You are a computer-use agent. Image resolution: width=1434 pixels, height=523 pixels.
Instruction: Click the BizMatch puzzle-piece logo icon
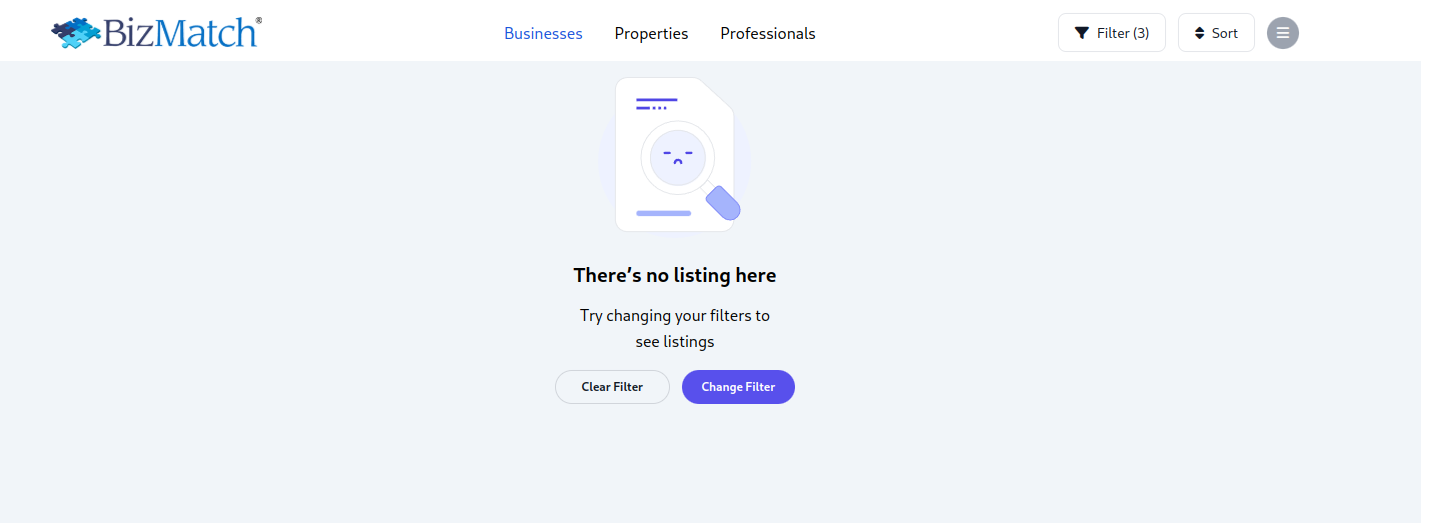pos(76,32)
